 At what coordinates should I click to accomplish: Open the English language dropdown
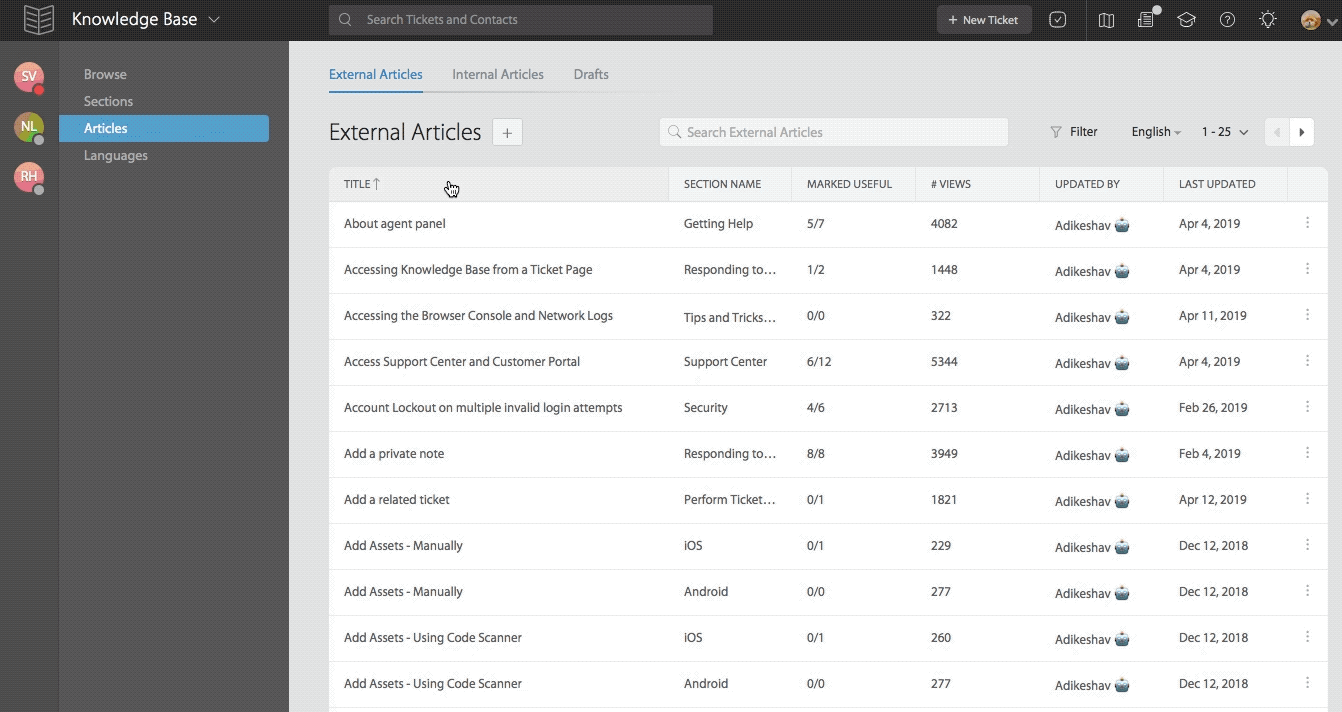[x=1156, y=132]
